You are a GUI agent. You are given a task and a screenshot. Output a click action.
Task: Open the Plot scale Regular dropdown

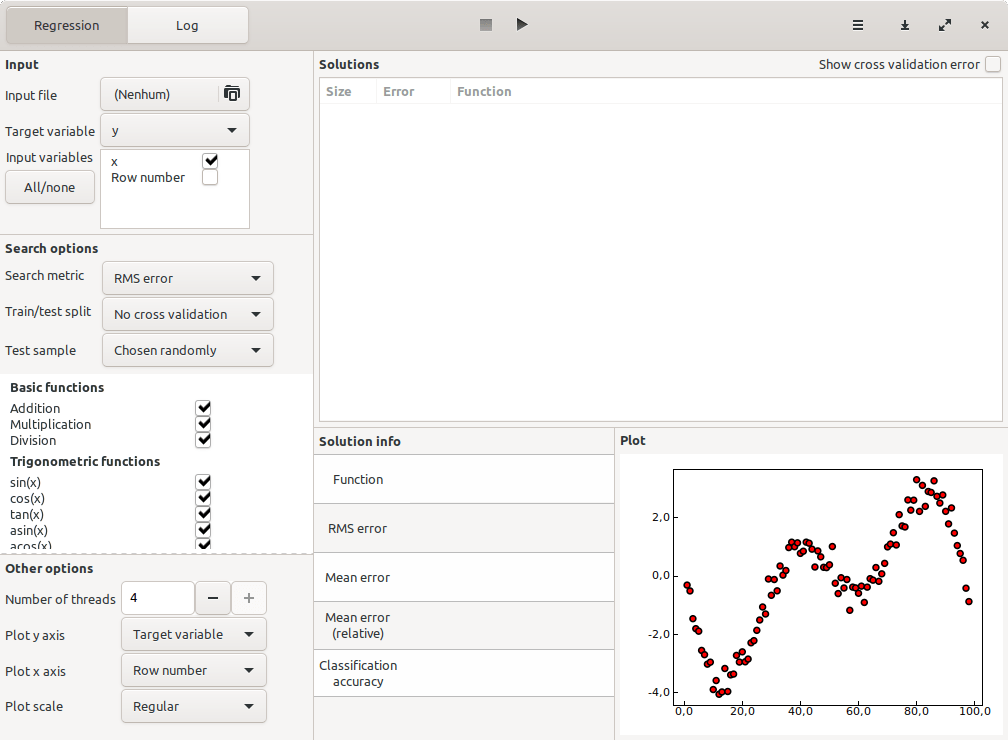point(194,707)
